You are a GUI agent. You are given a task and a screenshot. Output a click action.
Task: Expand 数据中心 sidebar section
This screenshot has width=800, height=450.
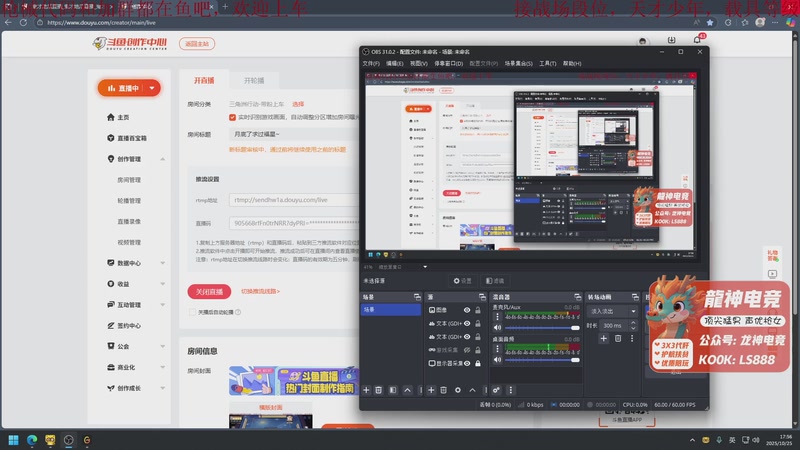[x=163, y=263]
